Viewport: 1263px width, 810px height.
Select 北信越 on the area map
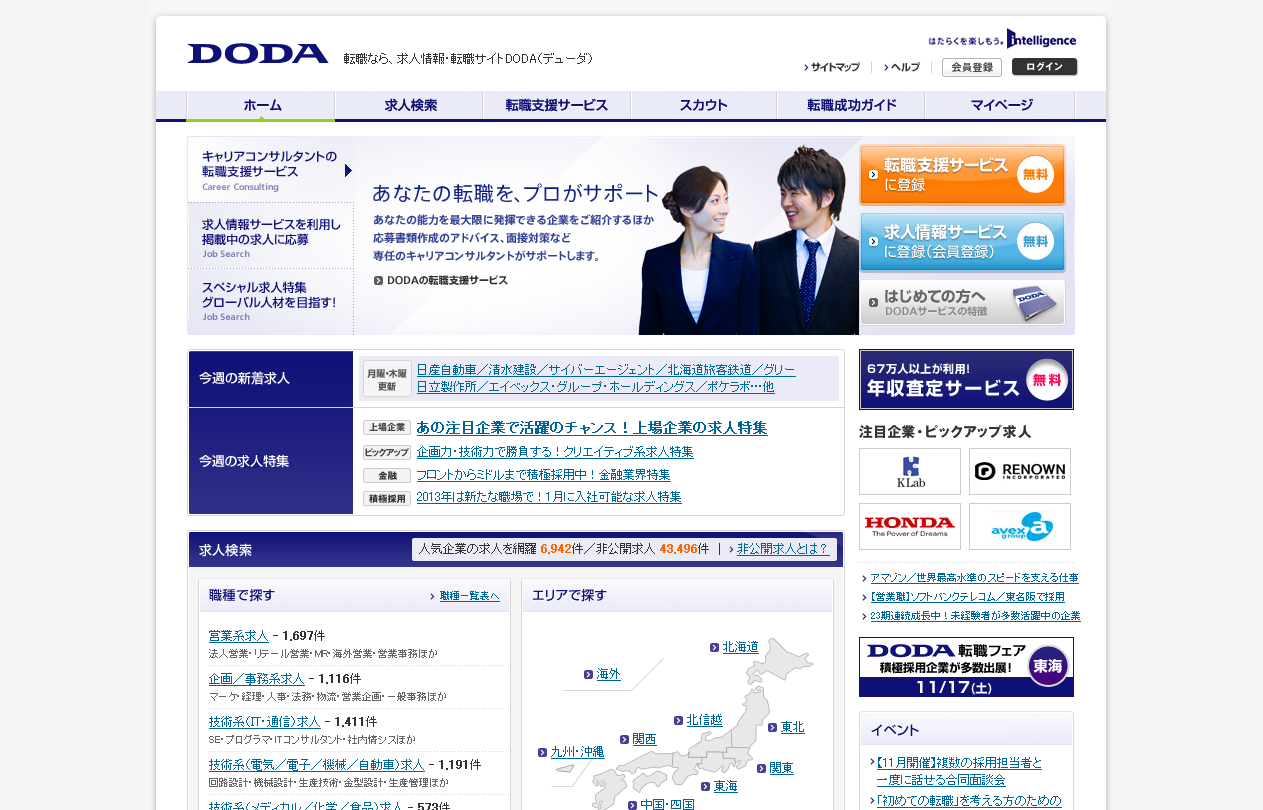[705, 720]
